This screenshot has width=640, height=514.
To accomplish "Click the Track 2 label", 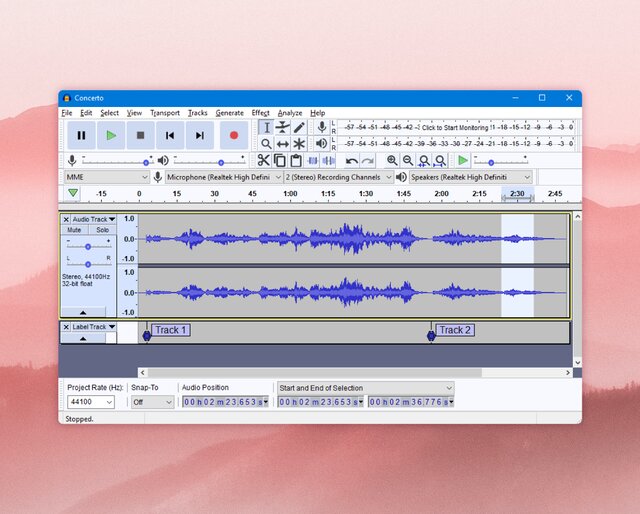I will [x=455, y=330].
